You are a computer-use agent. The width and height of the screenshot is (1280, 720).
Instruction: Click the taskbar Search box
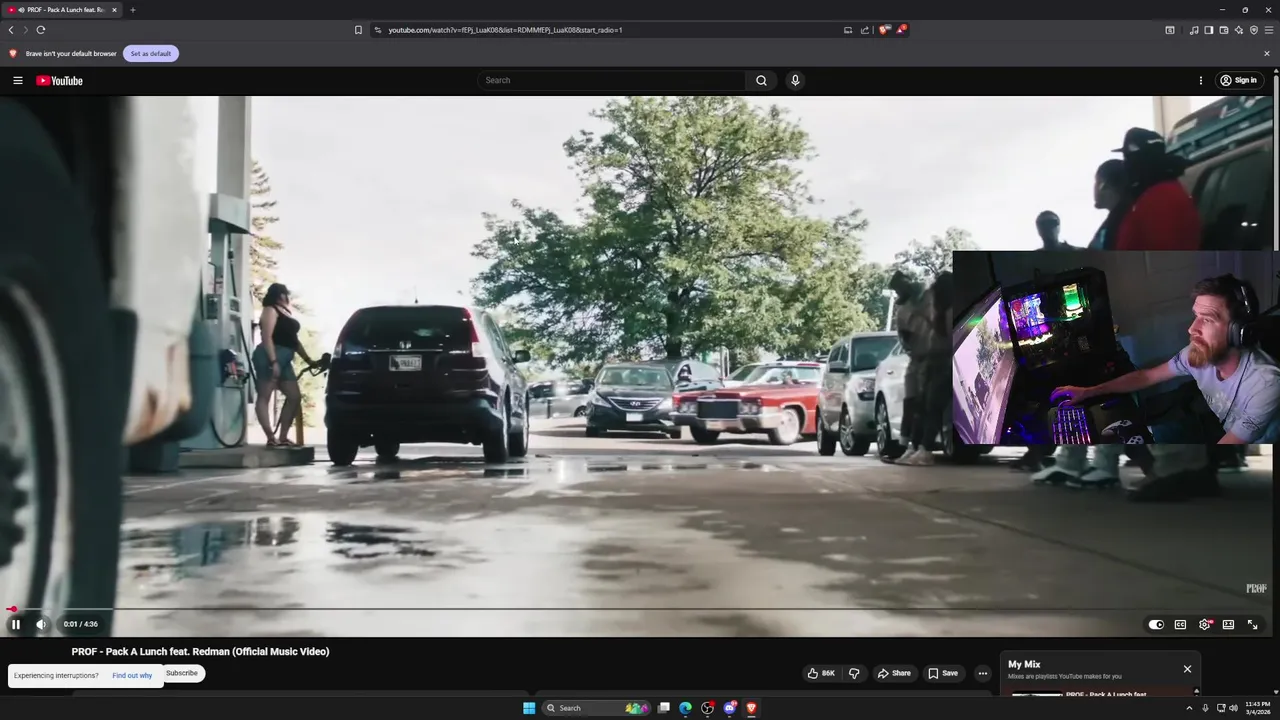(597, 708)
